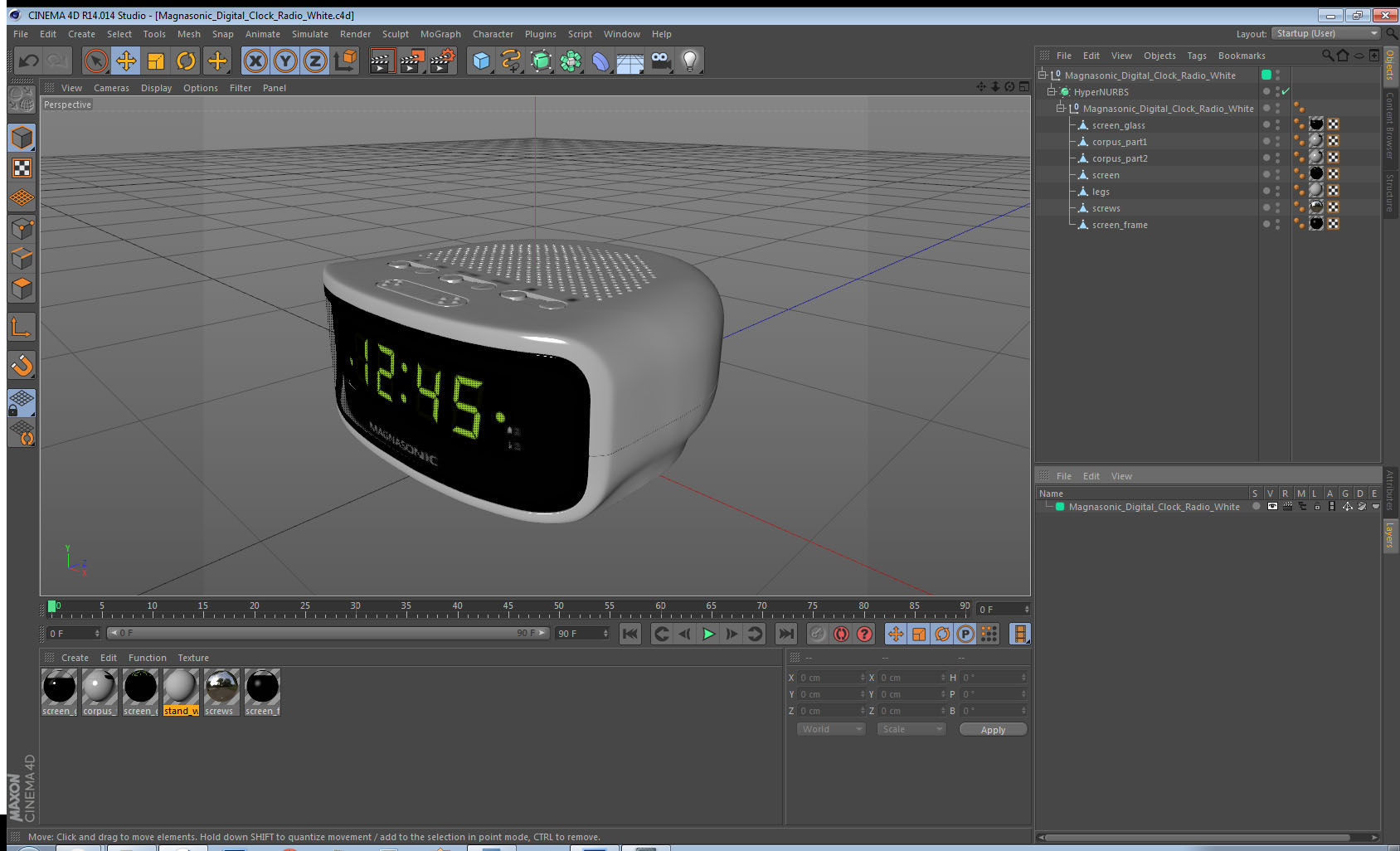Select the screen_glass object
Image resolution: width=1400 pixels, height=851 pixels.
click(1118, 125)
